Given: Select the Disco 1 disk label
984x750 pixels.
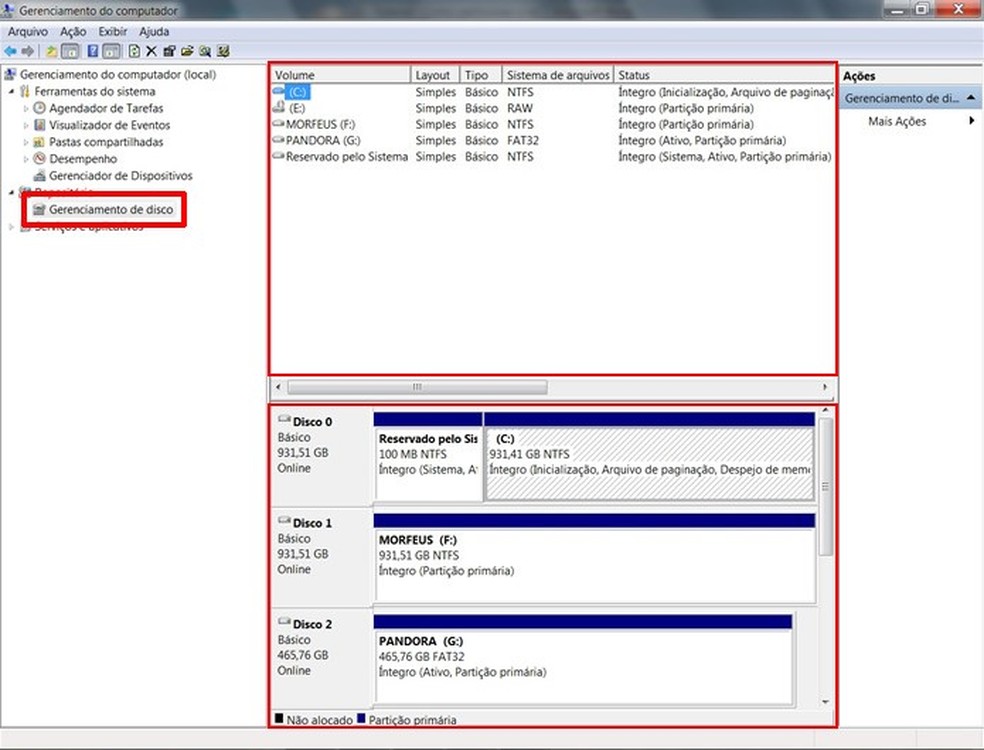Looking at the screenshot, I should coord(313,523).
